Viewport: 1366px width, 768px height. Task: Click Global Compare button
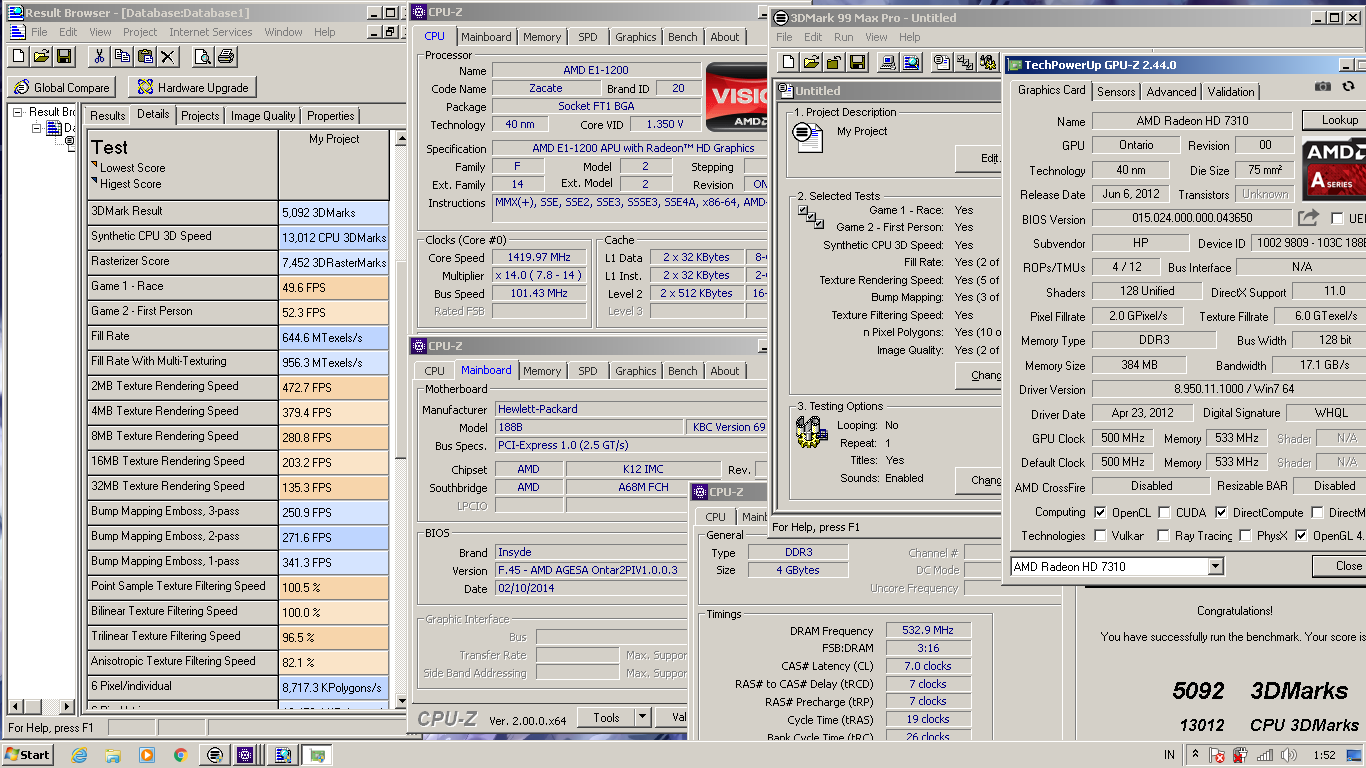(x=62, y=88)
